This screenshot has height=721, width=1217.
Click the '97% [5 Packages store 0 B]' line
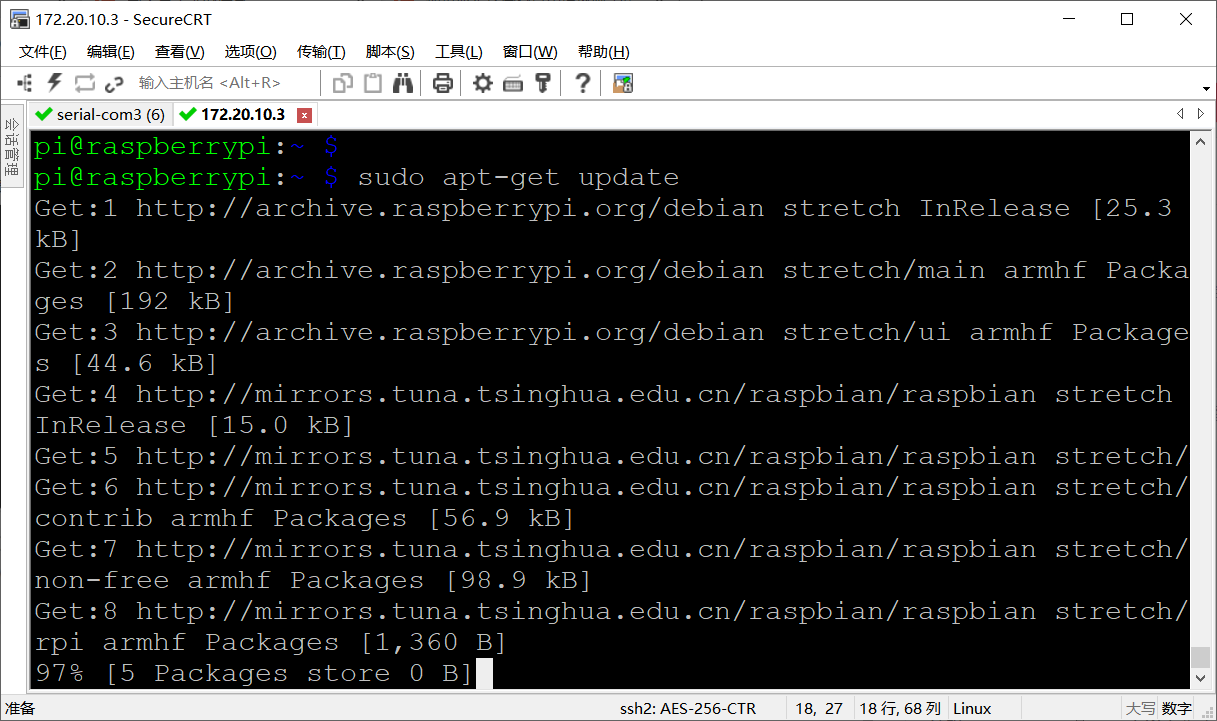(x=253, y=673)
